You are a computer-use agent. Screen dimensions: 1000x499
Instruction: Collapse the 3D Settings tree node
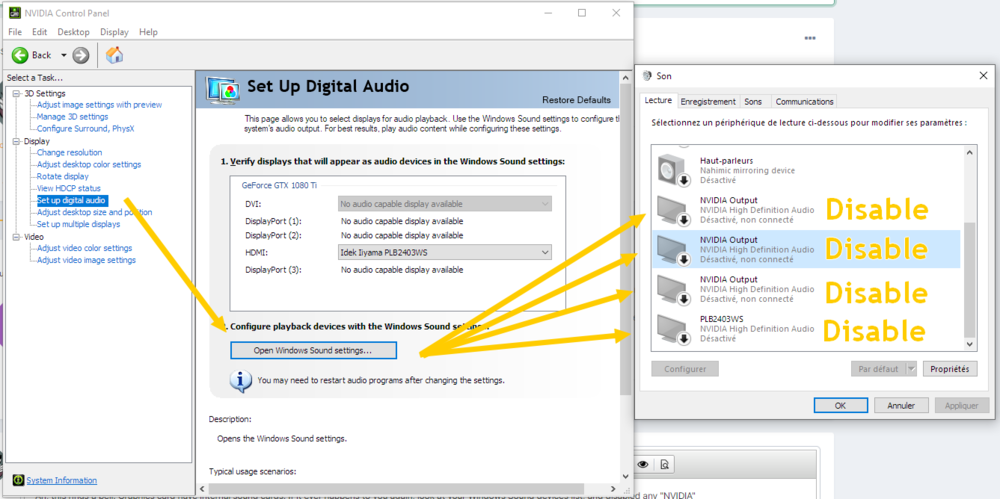(x=16, y=93)
